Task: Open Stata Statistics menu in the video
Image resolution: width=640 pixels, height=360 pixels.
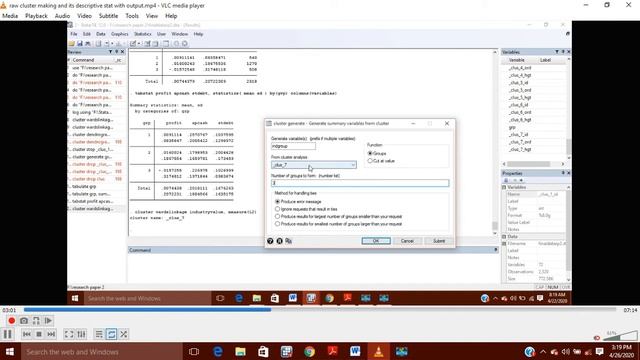Action: [x=142, y=34]
